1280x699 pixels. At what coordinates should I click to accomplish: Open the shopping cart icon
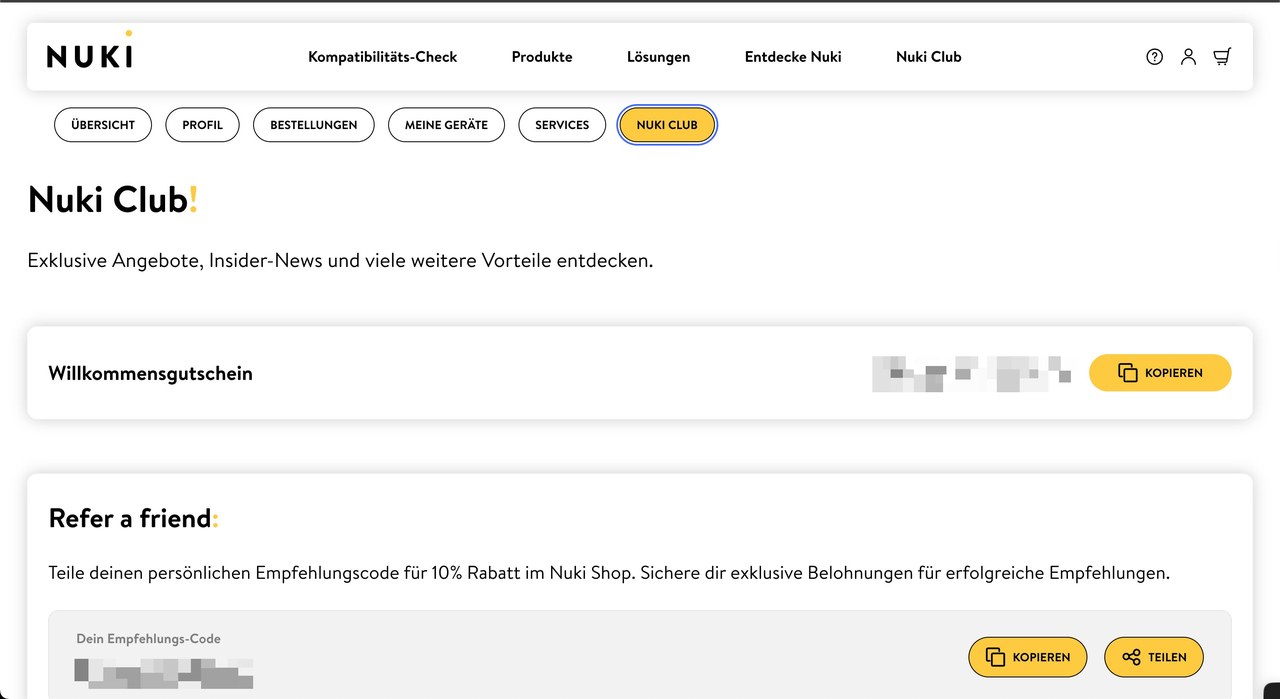click(x=1222, y=57)
